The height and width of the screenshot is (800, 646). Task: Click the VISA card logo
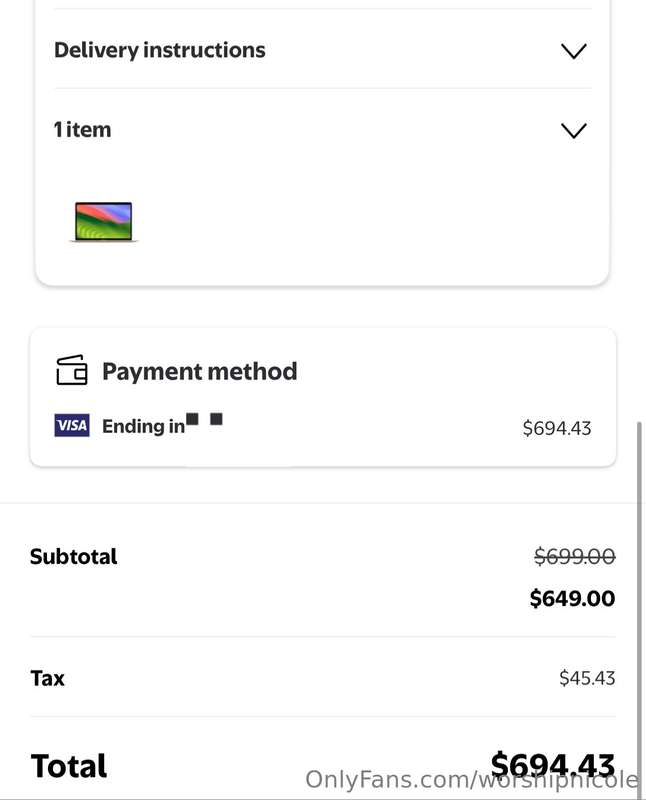[72, 426]
